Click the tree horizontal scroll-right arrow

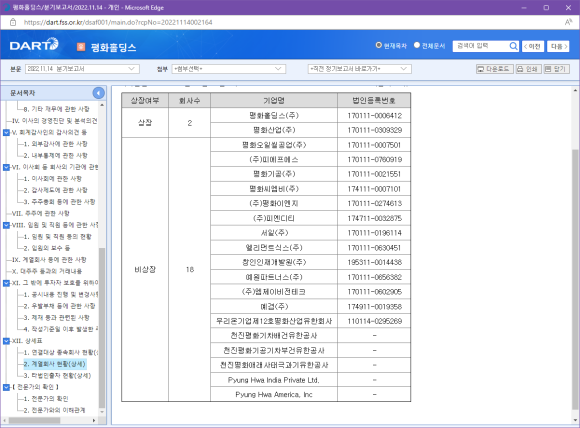coord(94,420)
